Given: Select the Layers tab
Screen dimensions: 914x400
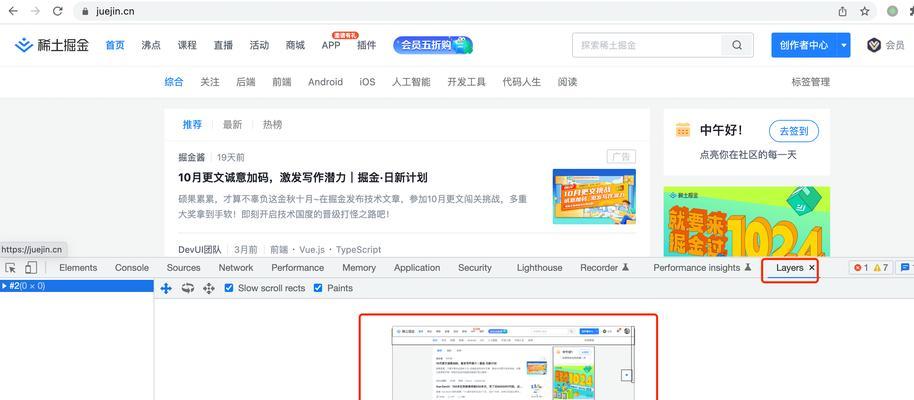Looking at the screenshot, I should [789, 268].
